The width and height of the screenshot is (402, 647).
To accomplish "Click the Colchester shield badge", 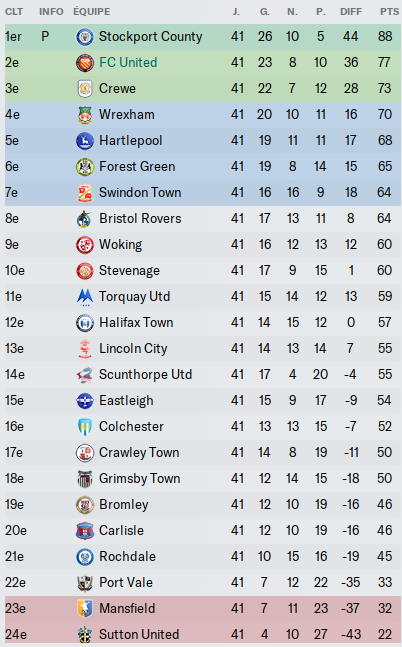I will point(85,427).
